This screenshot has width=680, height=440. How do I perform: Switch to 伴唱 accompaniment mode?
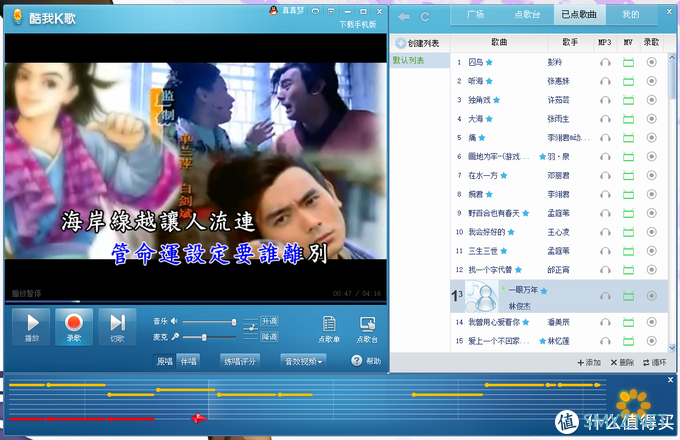pos(189,361)
